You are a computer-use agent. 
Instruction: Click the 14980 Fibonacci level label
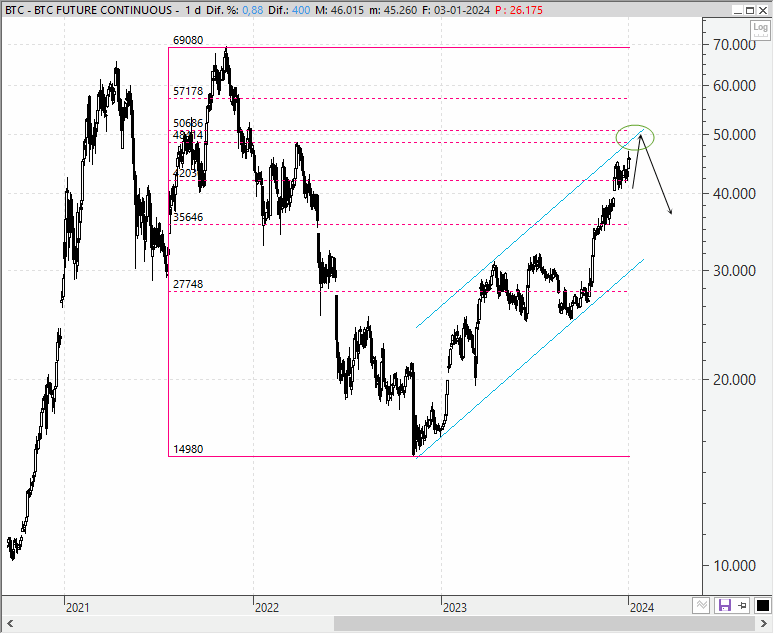click(x=188, y=449)
